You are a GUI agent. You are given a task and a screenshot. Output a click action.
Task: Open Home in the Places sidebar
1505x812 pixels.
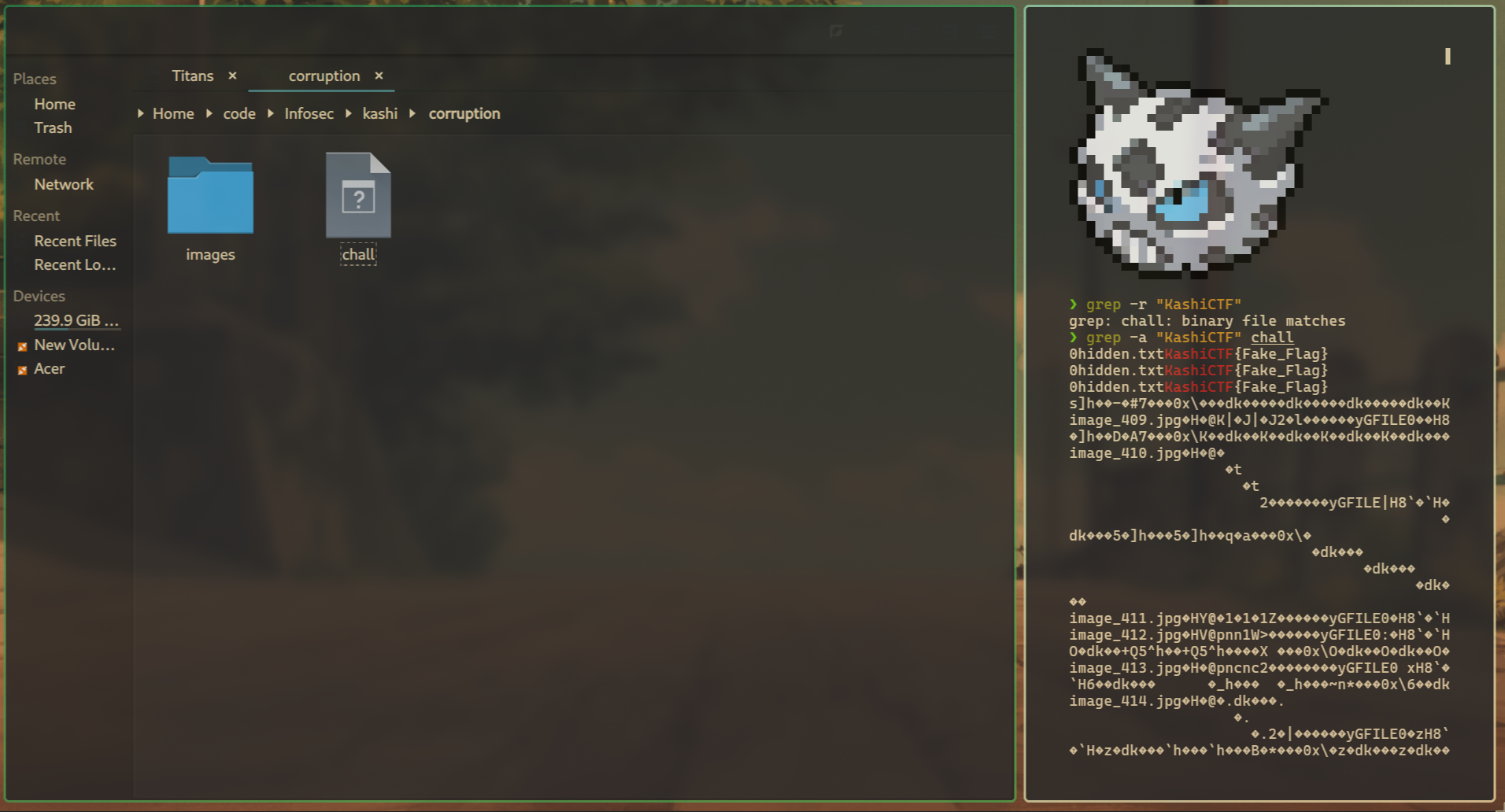(x=54, y=104)
